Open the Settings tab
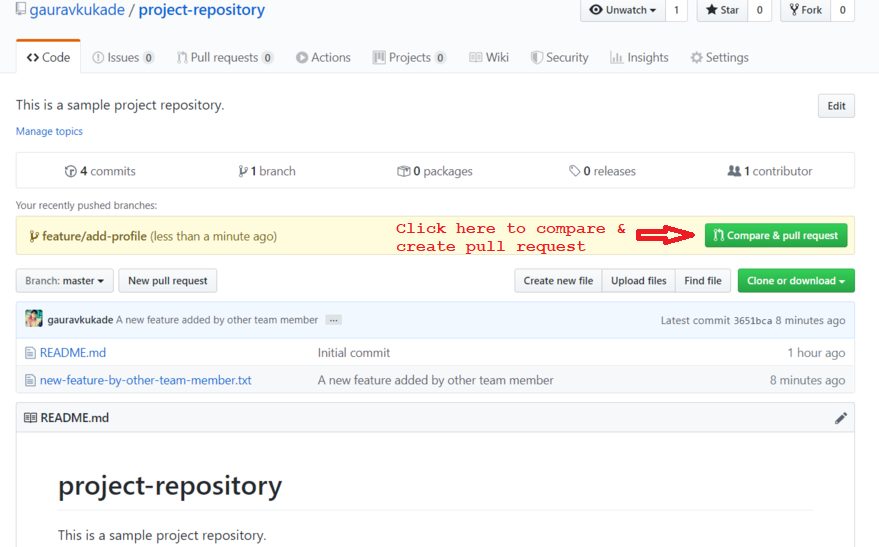Image resolution: width=879 pixels, height=547 pixels. pyautogui.click(x=719, y=57)
